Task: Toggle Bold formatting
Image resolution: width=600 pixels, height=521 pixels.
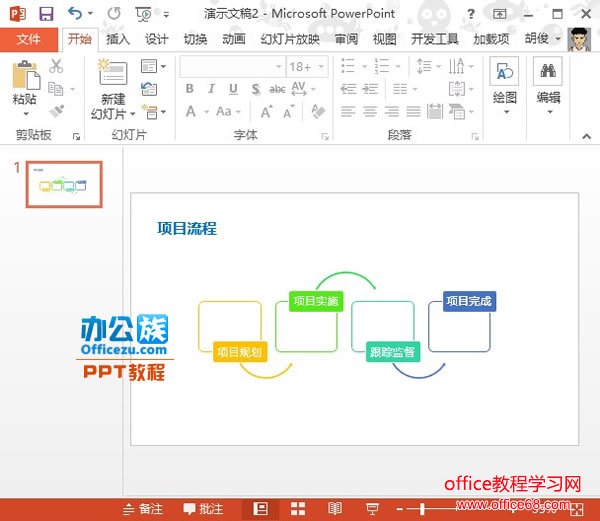Action: pyautogui.click(x=189, y=89)
